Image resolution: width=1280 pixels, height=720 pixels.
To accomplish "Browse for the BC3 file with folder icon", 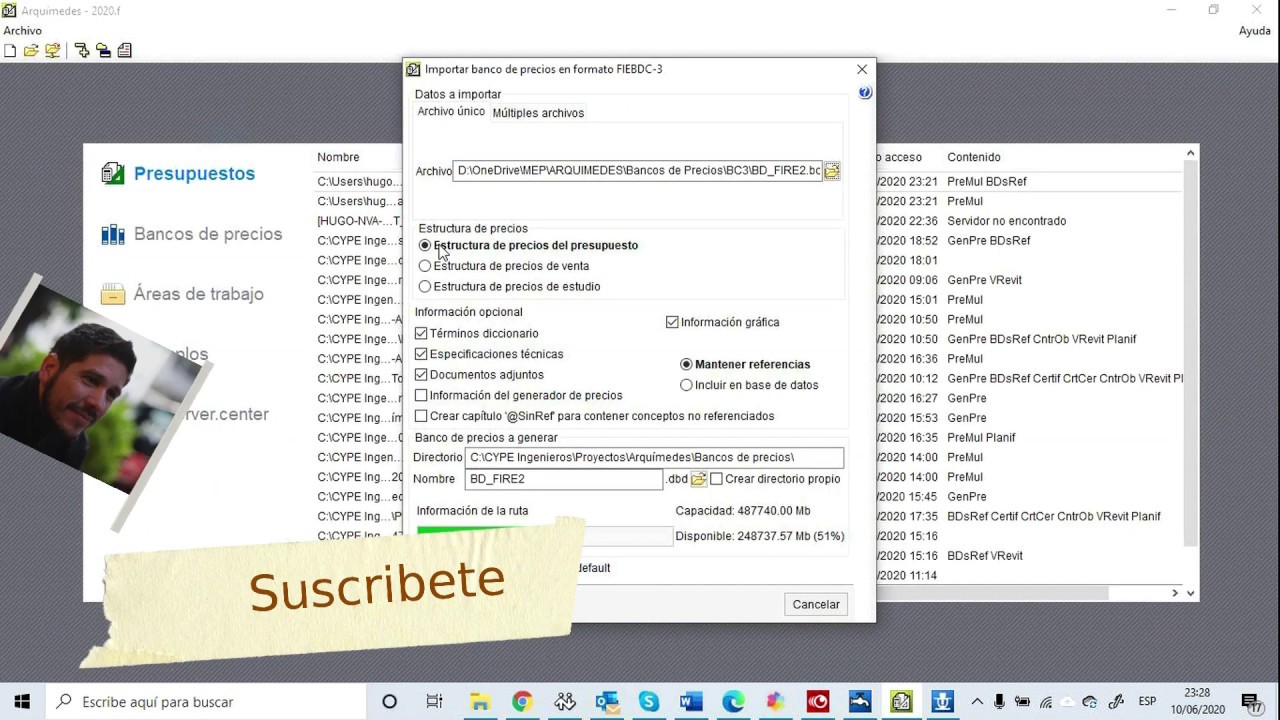I will 832,171.
